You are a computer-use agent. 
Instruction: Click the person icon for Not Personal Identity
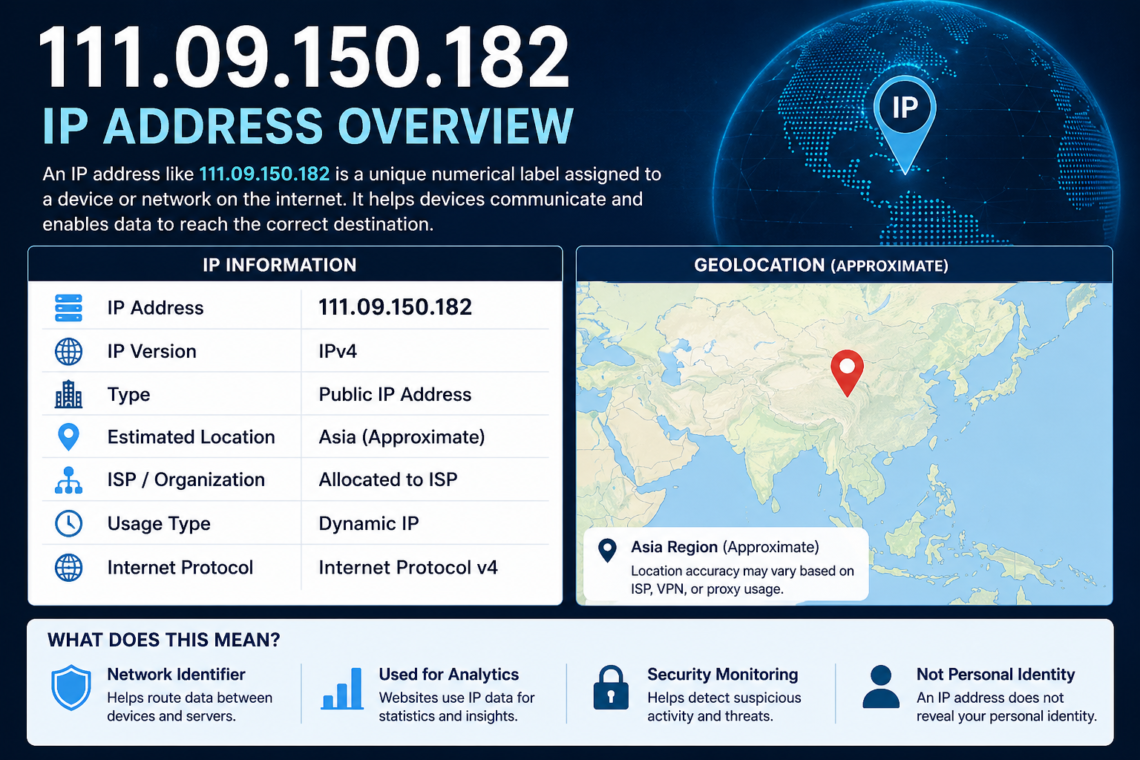(x=880, y=688)
